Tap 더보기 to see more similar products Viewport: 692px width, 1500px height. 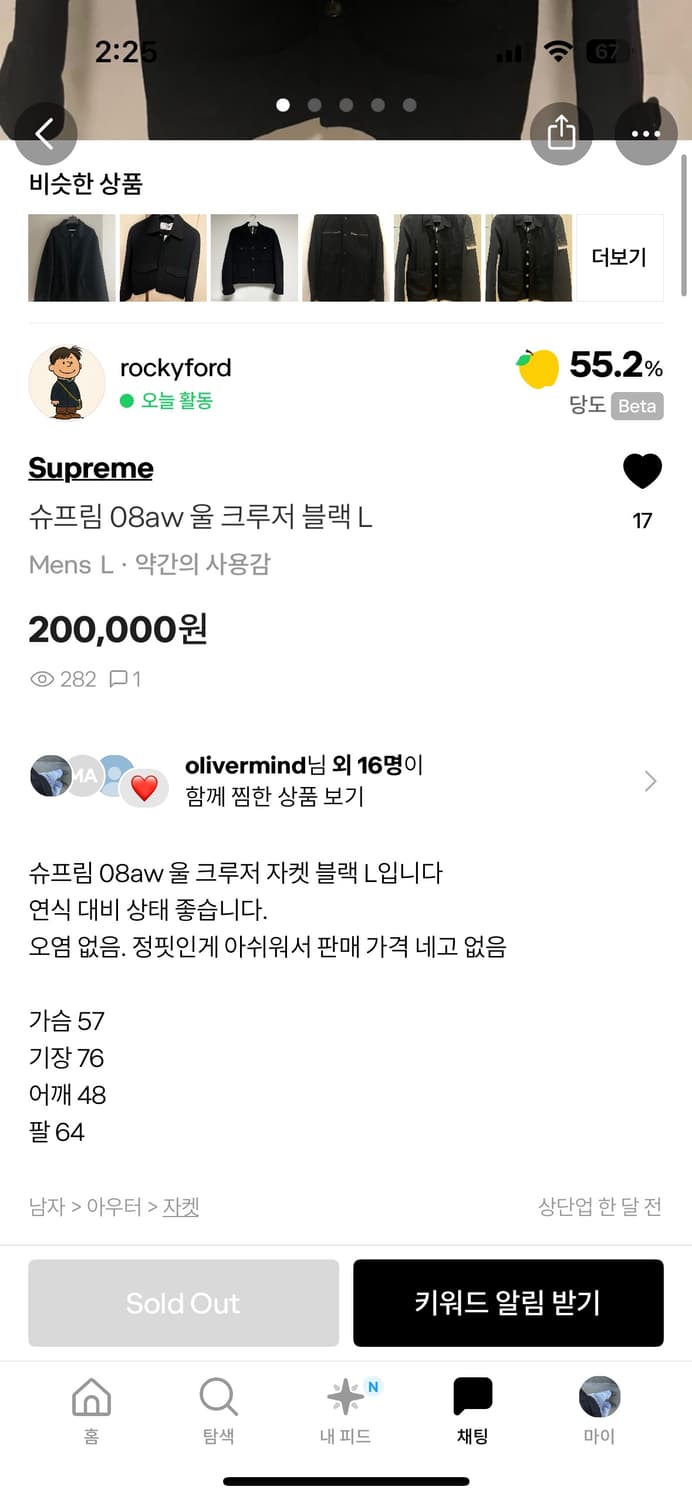pyautogui.click(x=619, y=257)
